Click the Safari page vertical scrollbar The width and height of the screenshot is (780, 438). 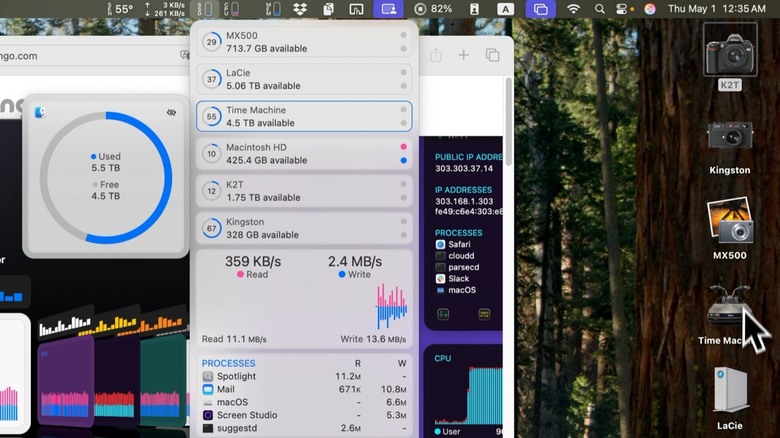pyautogui.click(x=508, y=121)
